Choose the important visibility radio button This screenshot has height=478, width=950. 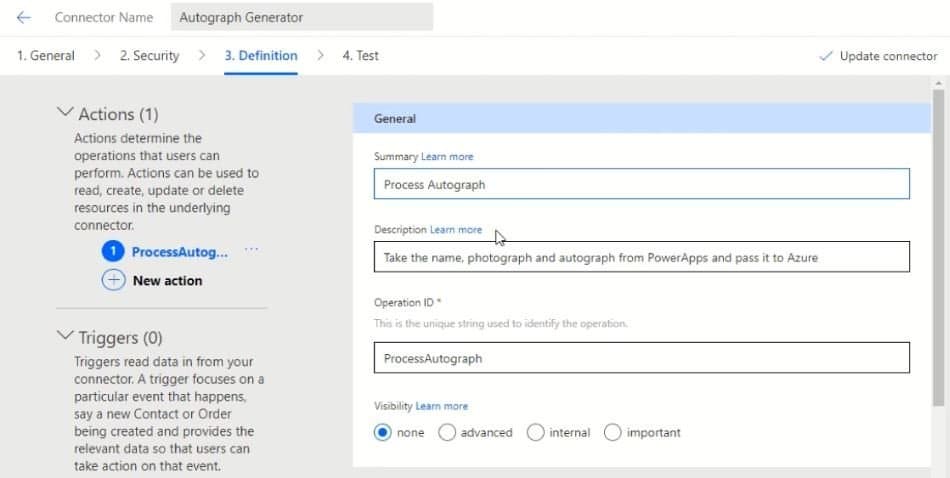click(x=613, y=433)
